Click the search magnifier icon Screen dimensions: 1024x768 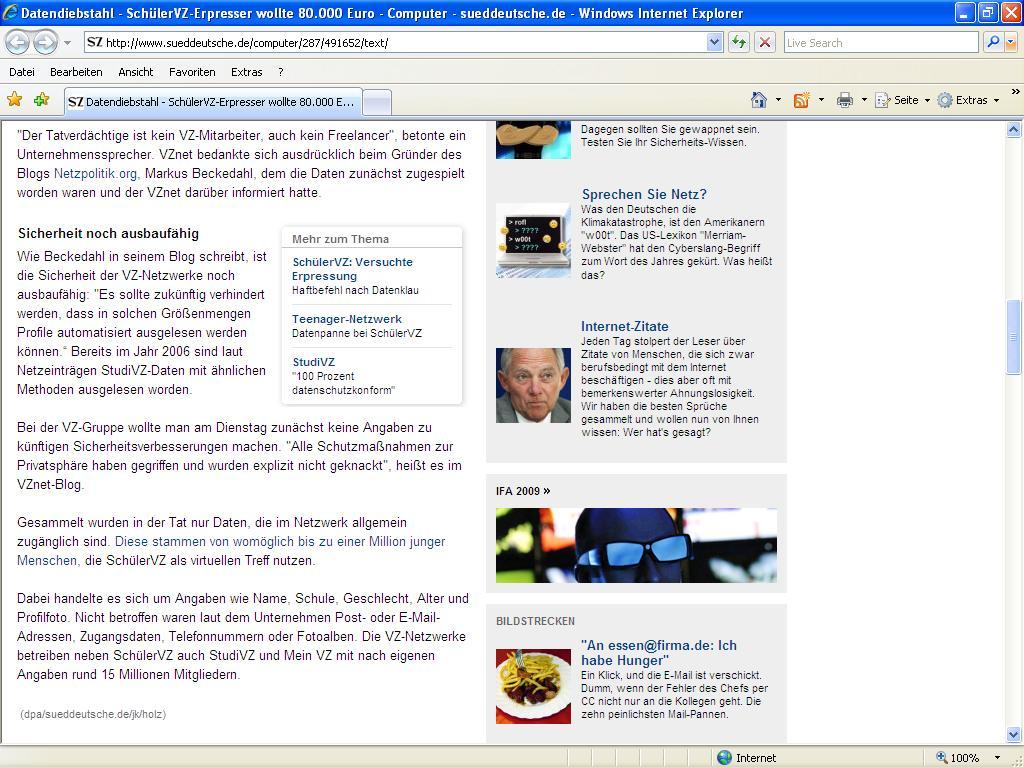pyautogui.click(x=993, y=42)
